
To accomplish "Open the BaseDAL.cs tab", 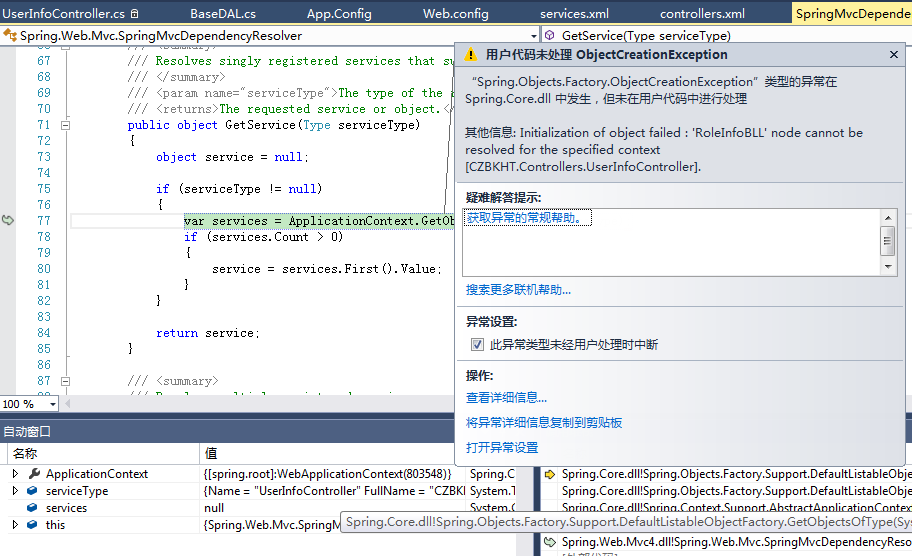I will (223, 14).
